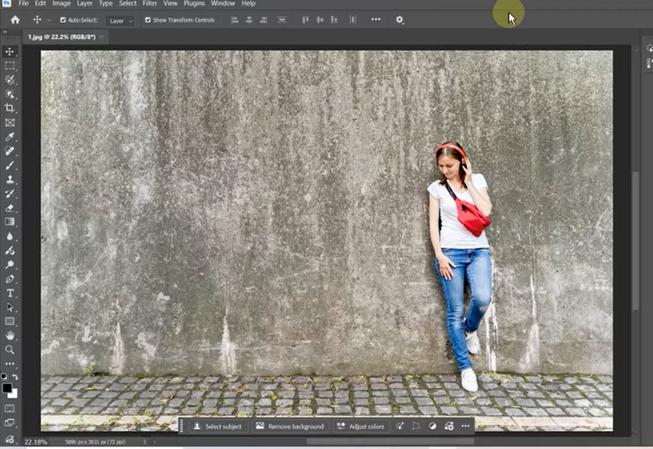
Task: Expand the three-dots overflow in options bar
Action: (x=376, y=19)
